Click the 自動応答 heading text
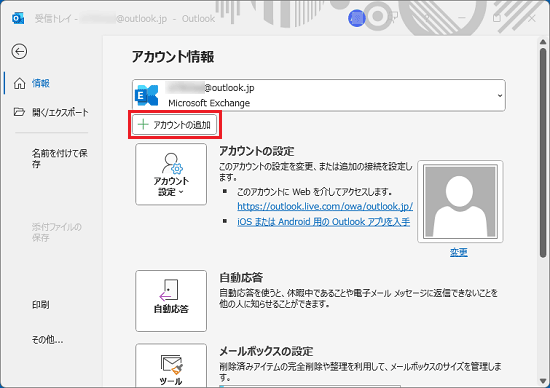Viewport: 550px width, 388px height. click(x=241, y=277)
